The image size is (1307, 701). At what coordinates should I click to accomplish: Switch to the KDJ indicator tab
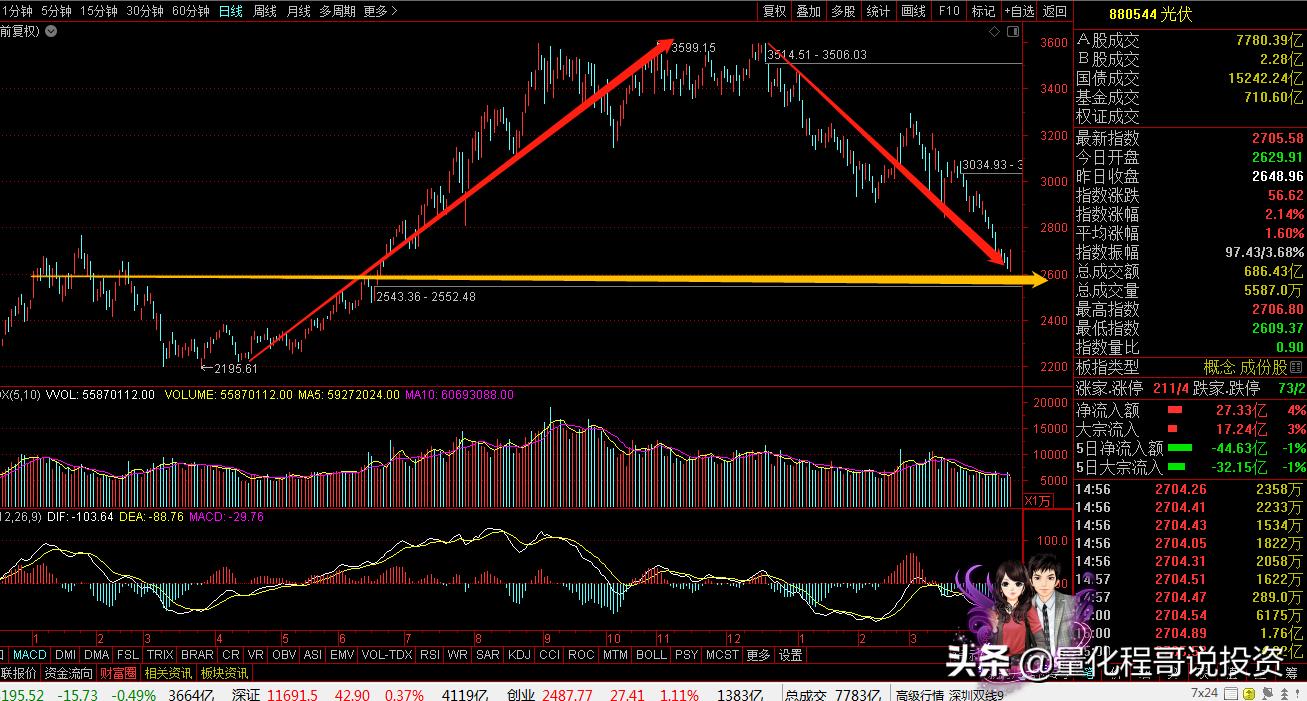coord(518,655)
